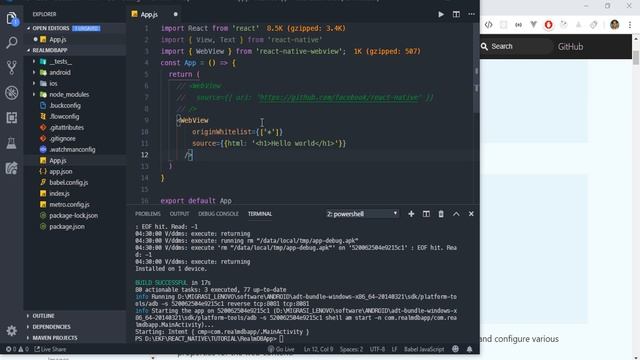Open .gitignore in the explorer
Viewport: 640px width, 360px height.
point(75,138)
